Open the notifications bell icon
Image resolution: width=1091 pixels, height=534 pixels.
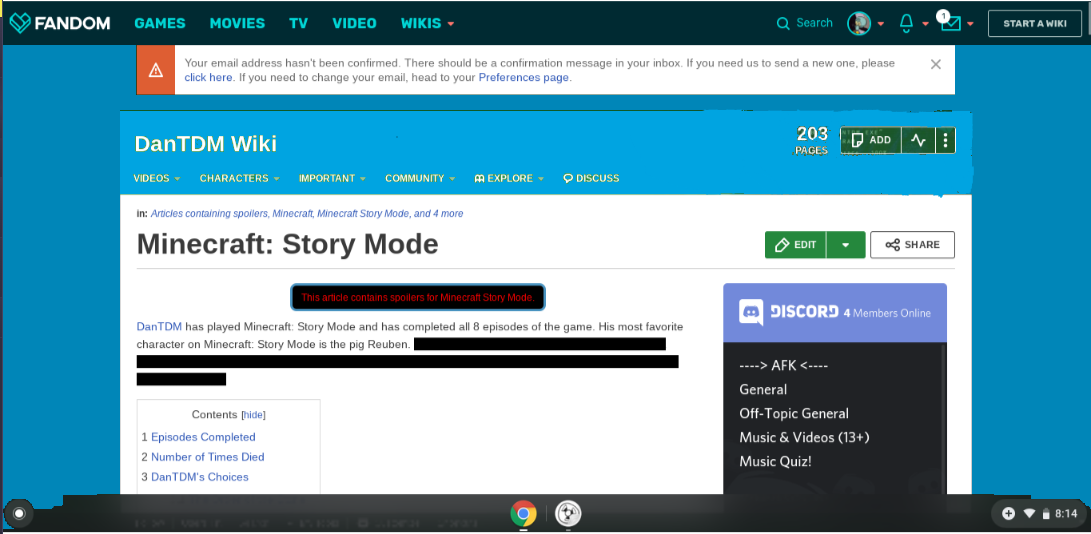(x=906, y=23)
